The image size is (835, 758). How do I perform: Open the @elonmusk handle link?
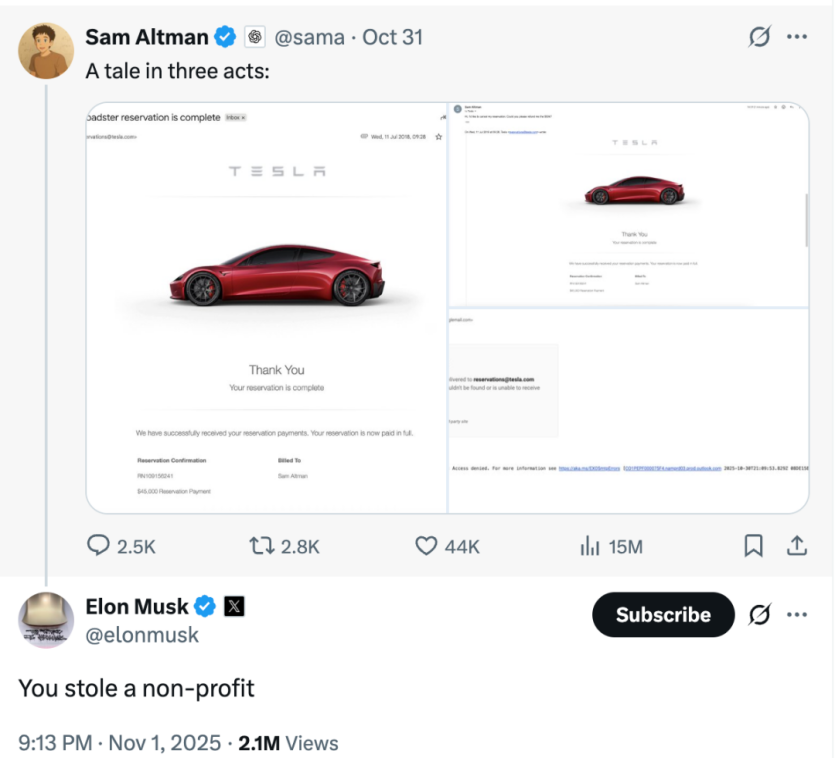click(142, 635)
